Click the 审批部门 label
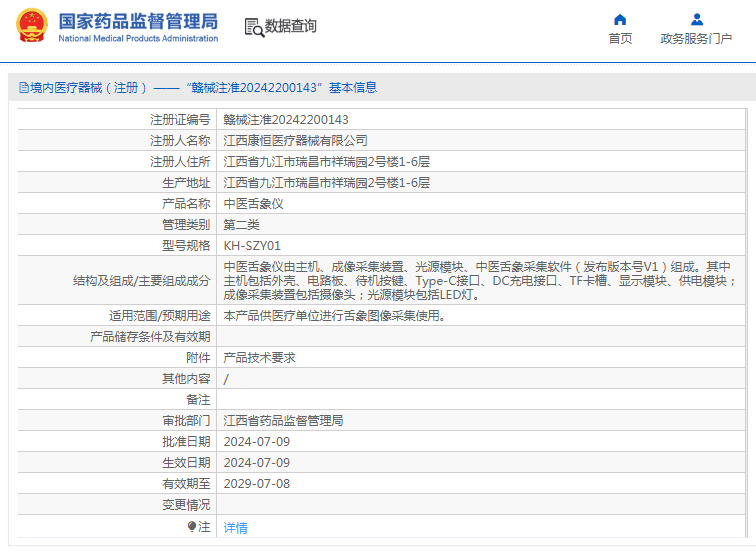The image size is (756, 553). (x=186, y=421)
